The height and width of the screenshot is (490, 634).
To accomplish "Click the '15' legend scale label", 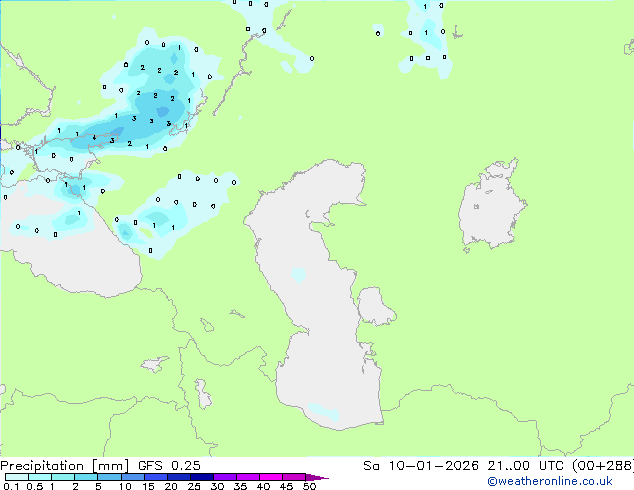I will click(148, 486).
